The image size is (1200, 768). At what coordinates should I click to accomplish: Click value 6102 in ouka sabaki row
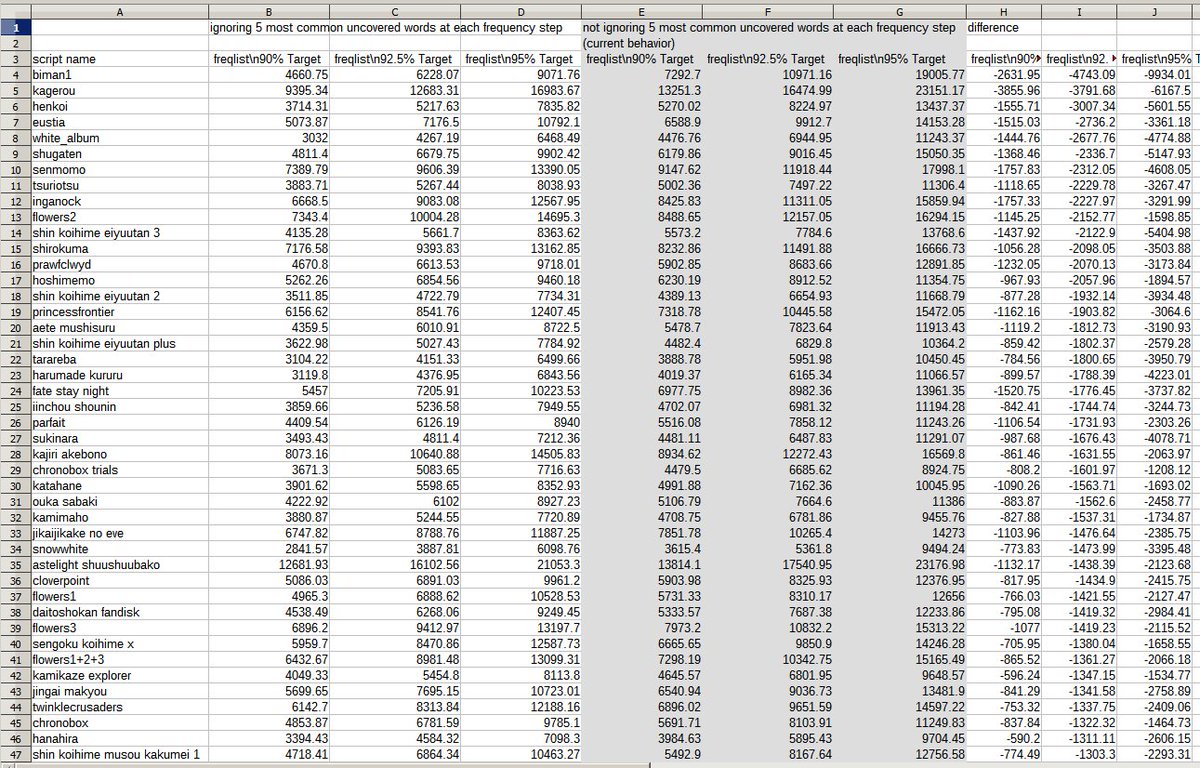(396, 502)
